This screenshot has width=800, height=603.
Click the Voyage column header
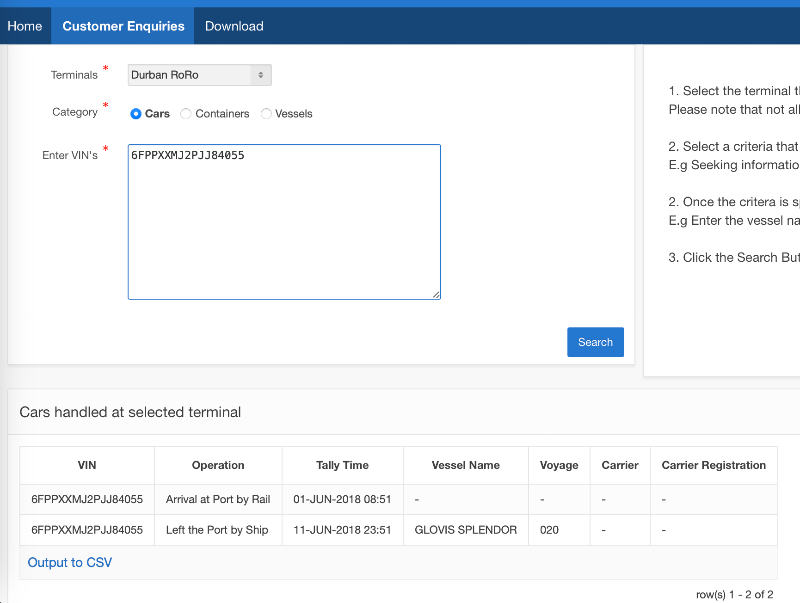(559, 465)
